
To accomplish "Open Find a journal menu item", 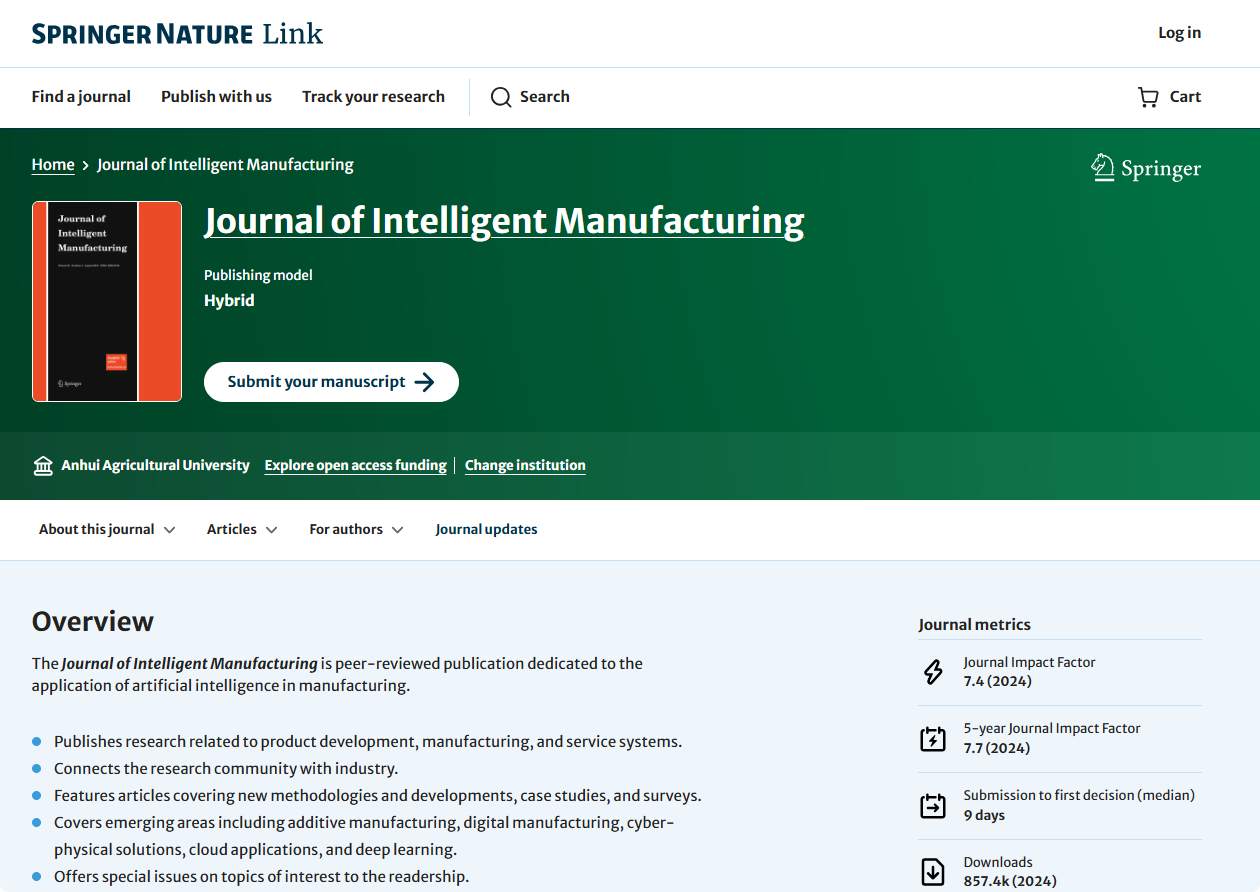I will [x=81, y=97].
